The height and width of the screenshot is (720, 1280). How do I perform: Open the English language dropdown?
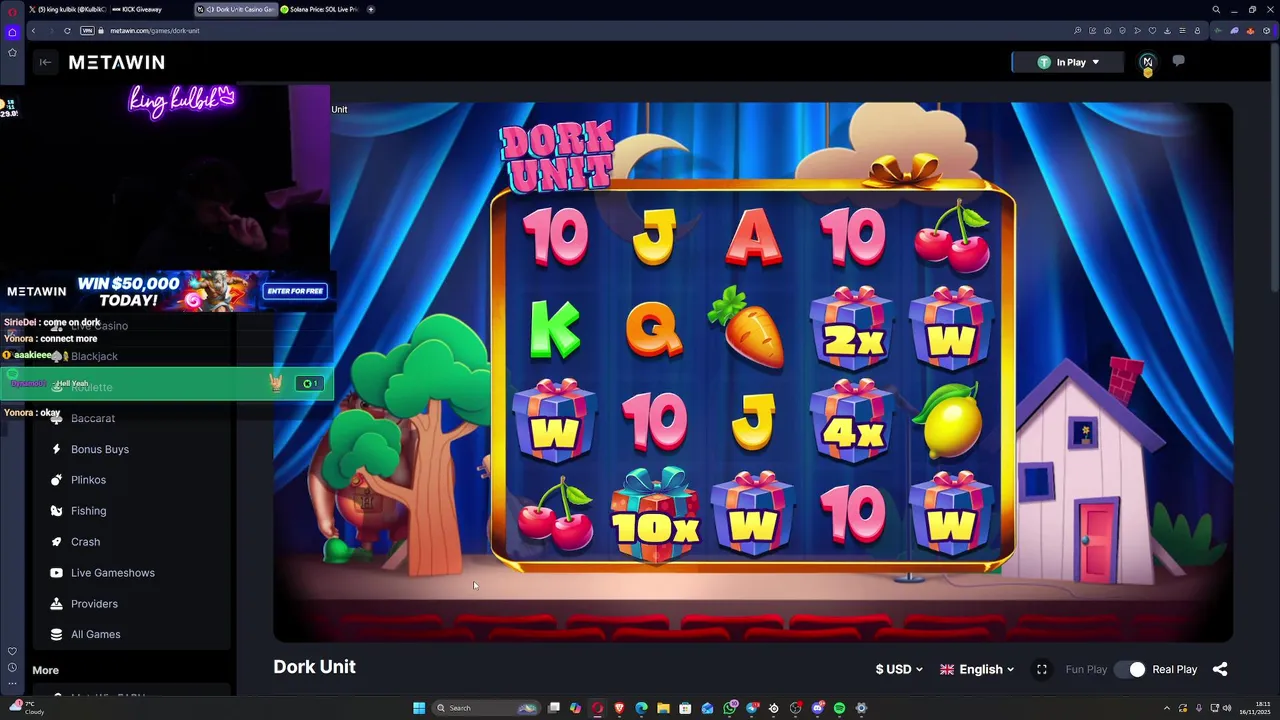coord(977,669)
